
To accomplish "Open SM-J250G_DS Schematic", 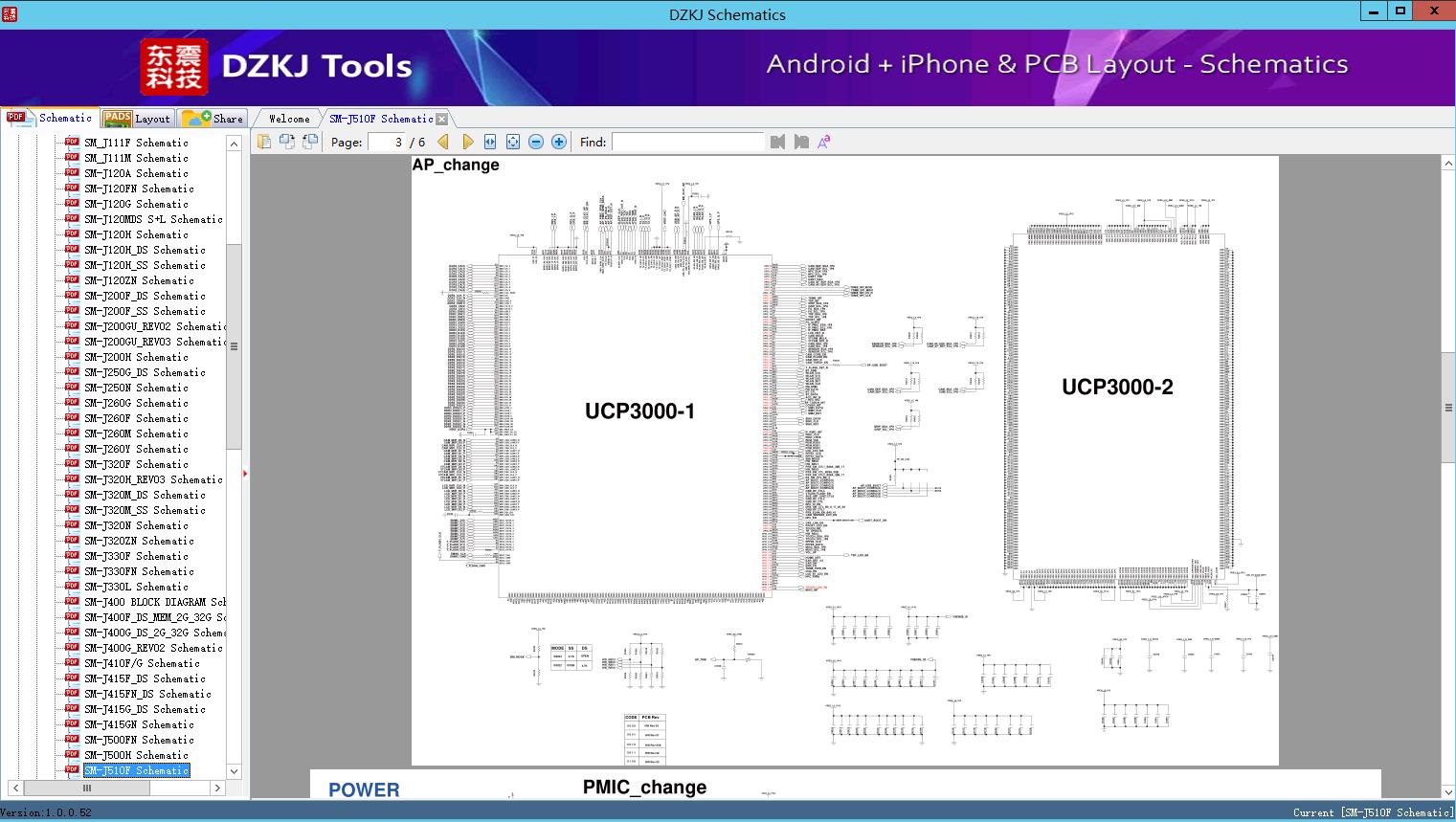I will [145, 372].
